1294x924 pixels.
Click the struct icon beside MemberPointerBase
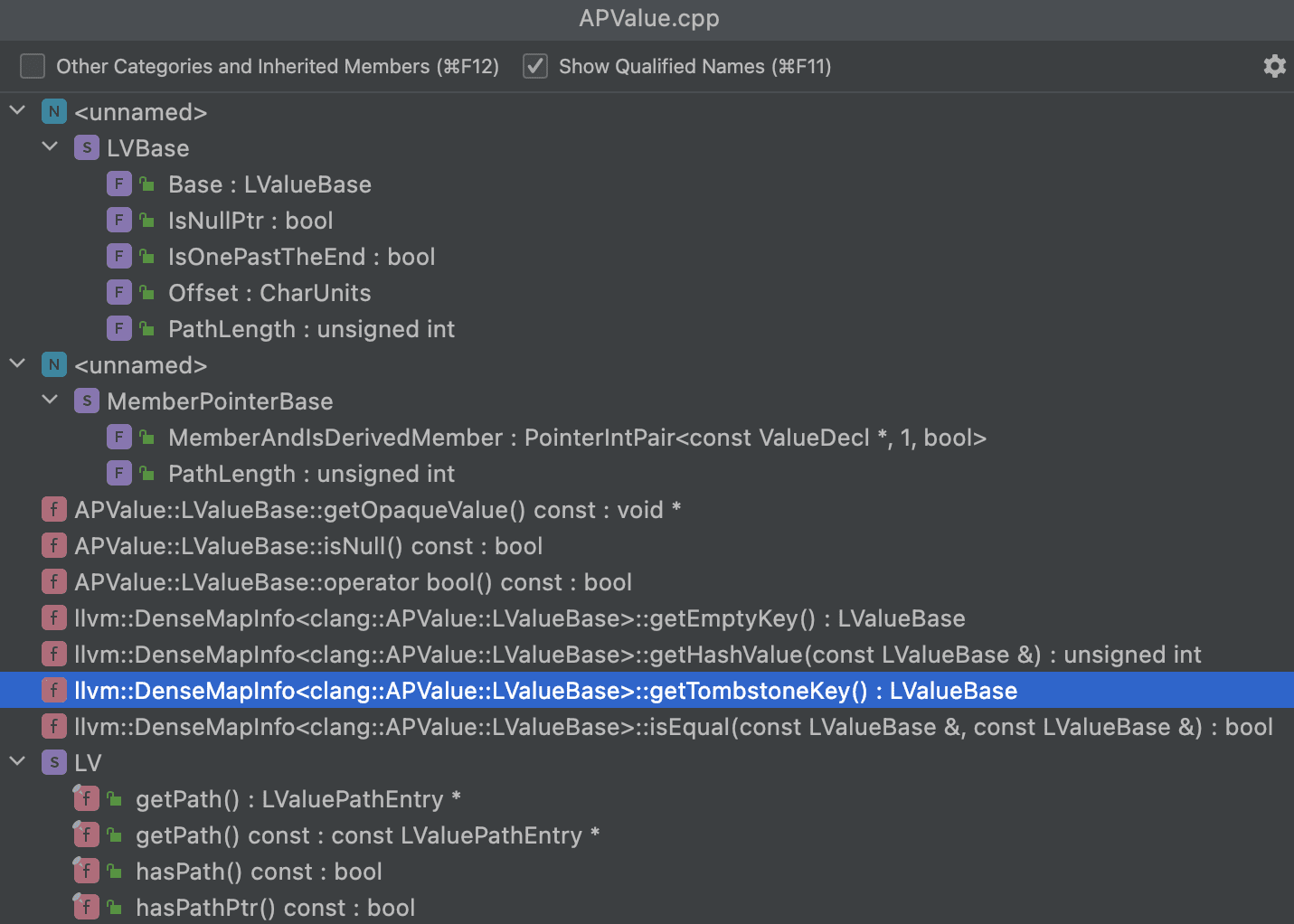pos(87,401)
